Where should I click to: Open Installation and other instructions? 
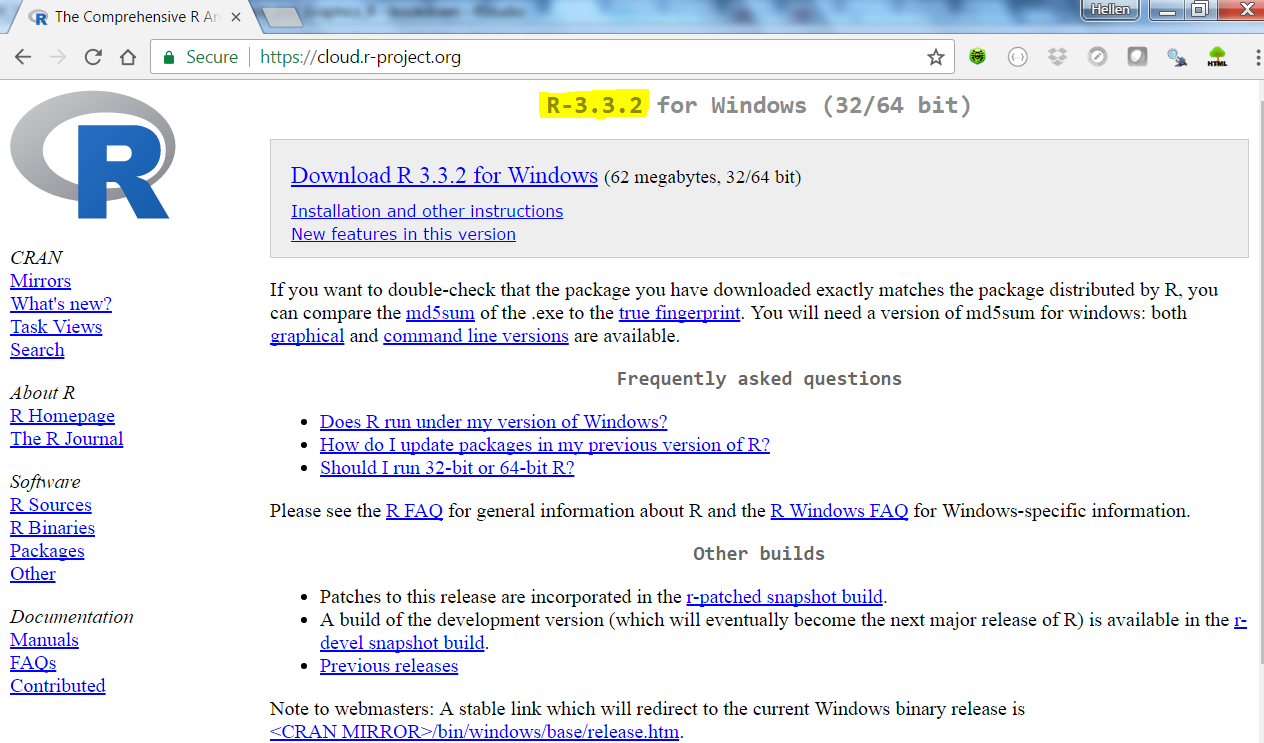pos(427,211)
